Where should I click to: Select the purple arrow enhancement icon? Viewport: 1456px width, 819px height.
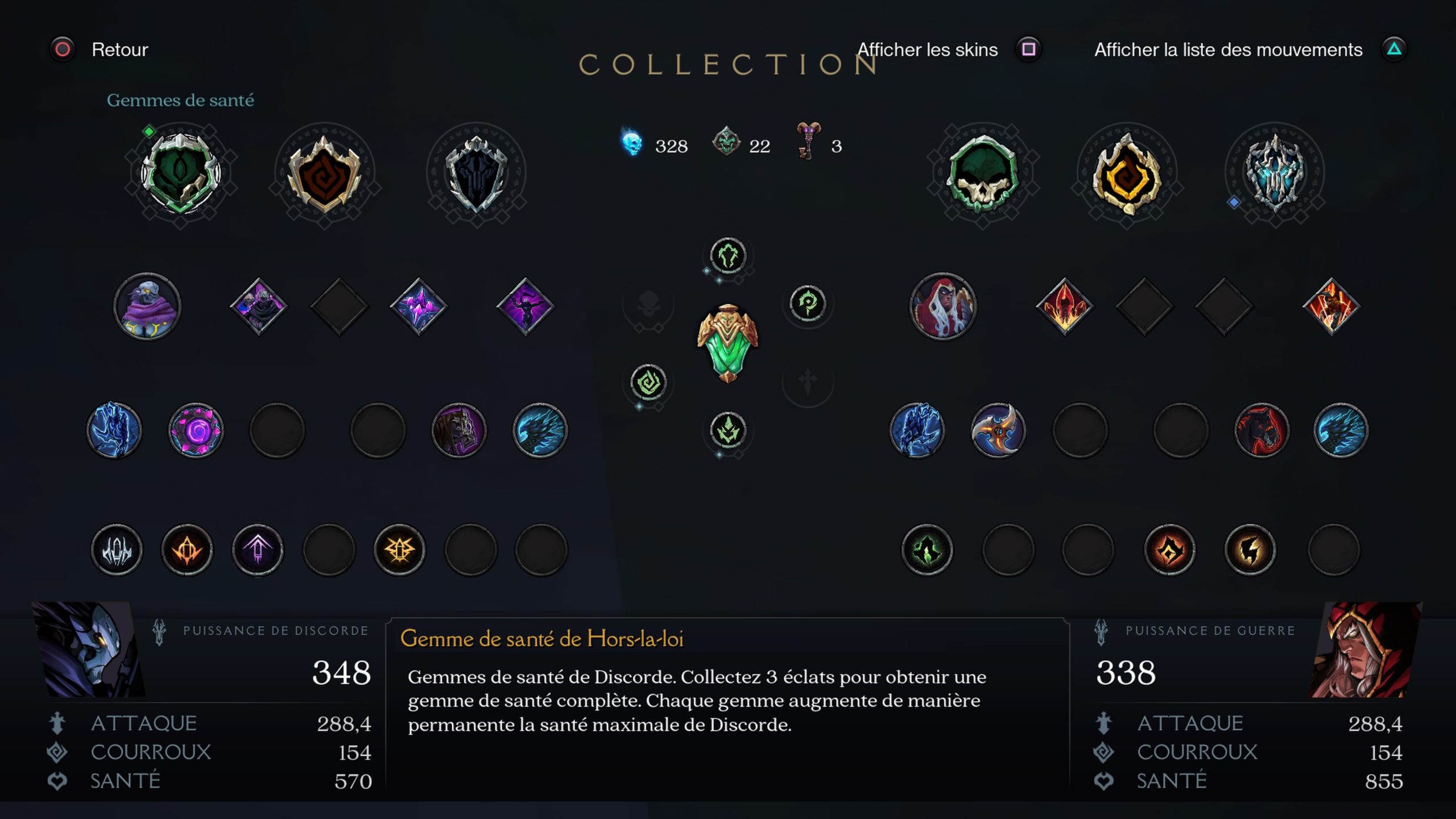[x=258, y=550]
